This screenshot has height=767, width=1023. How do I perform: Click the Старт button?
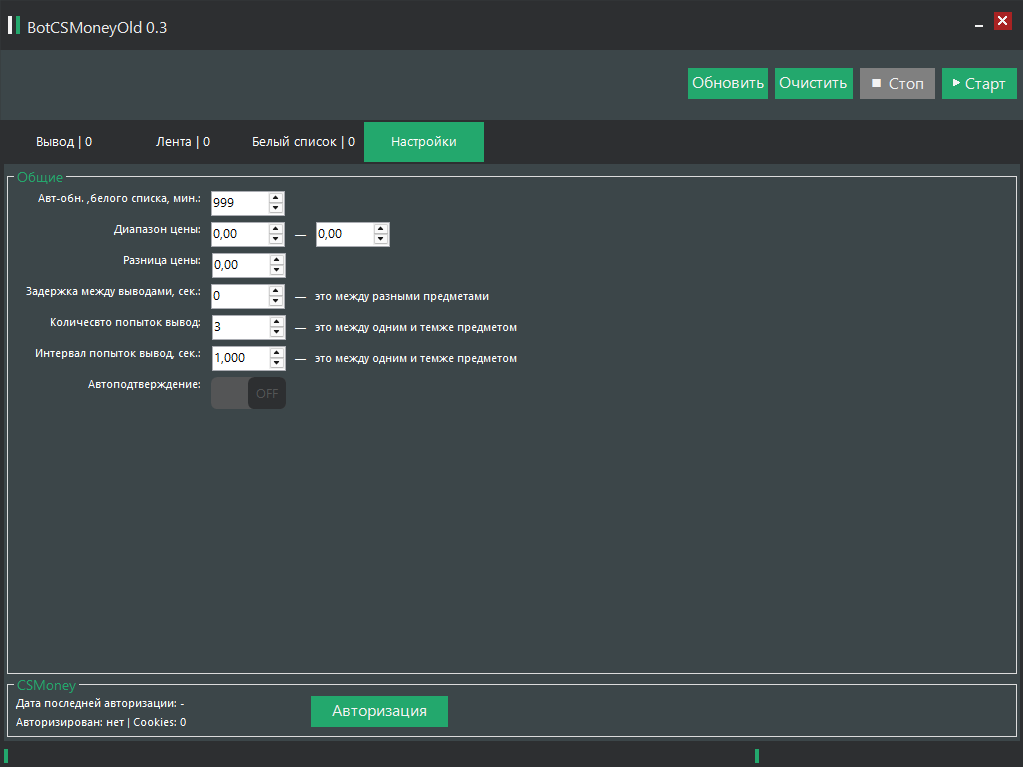pyautogui.click(x=978, y=84)
